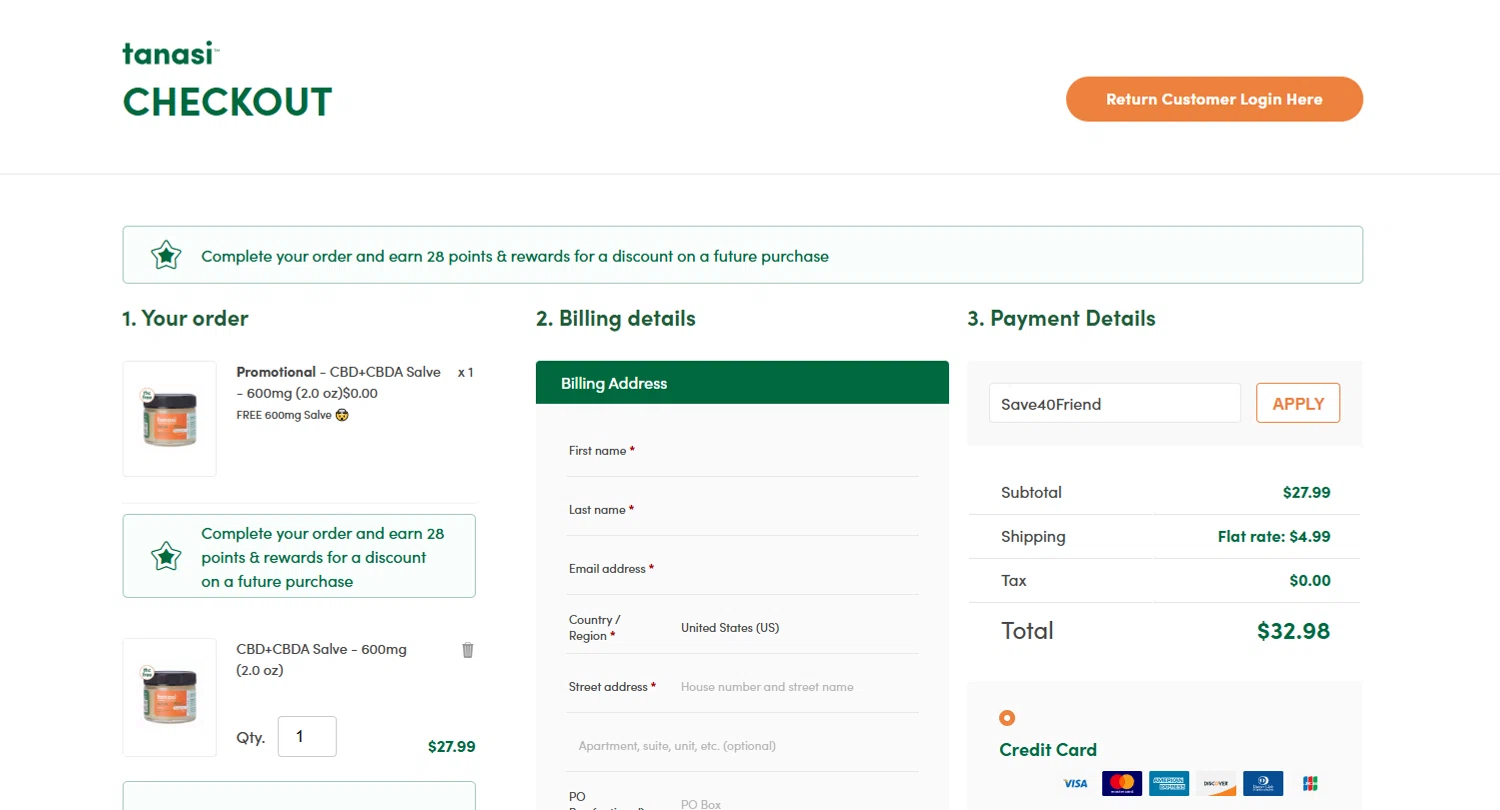Click the CBD+CBDA Salve 600mg thumbnail by Qty

(x=169, y=697)
